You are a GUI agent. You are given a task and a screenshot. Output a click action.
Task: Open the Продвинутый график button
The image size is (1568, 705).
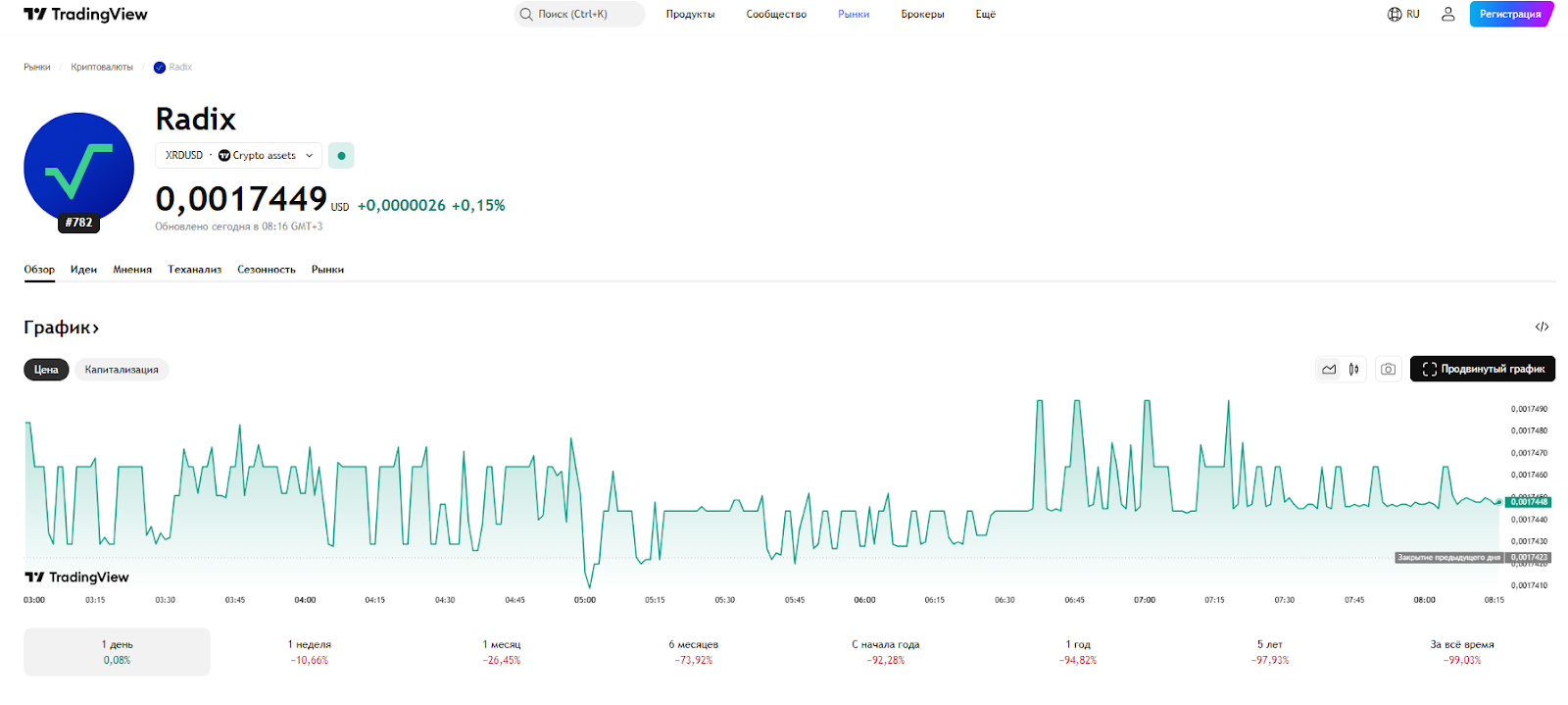1482,370
